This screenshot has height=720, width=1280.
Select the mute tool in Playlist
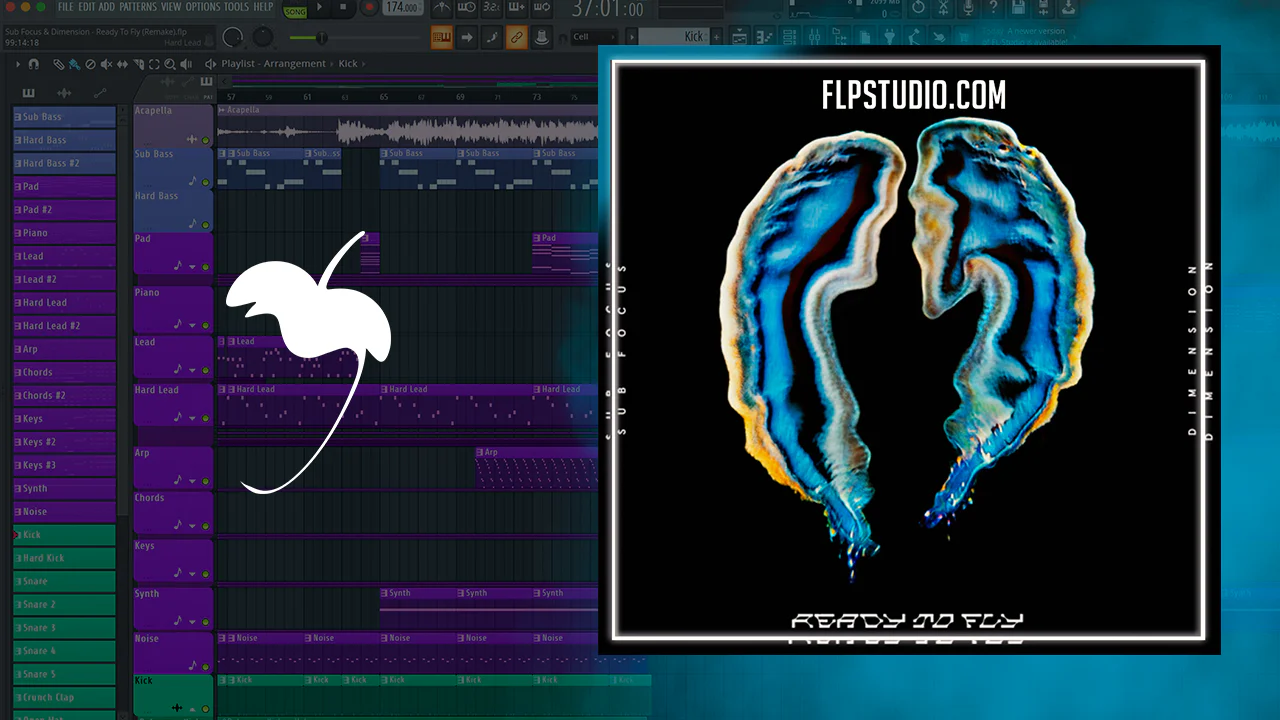(x=106, y=64)
